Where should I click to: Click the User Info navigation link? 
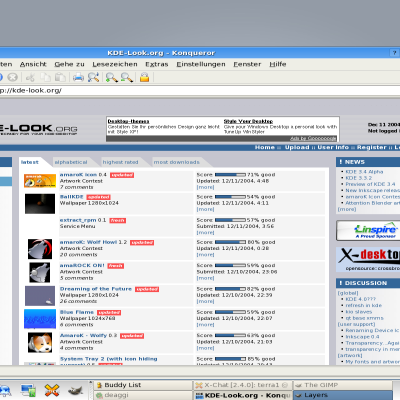[333, 147]
